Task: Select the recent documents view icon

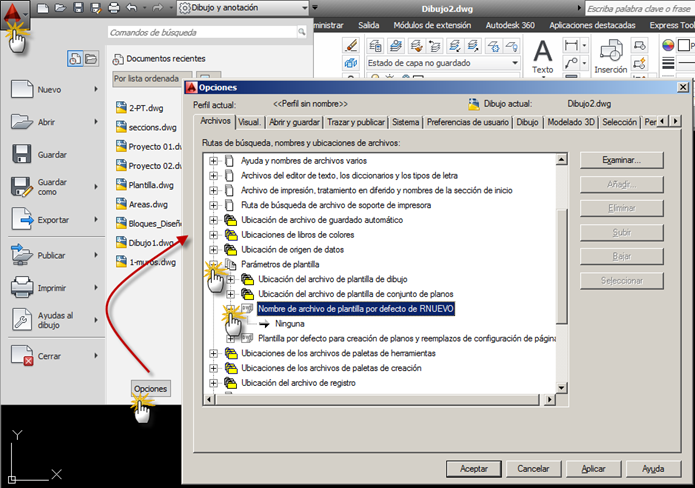Action: [74, 59]
